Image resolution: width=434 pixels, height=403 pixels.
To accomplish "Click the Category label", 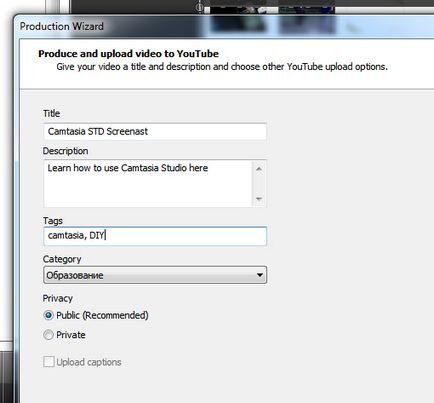I will coord(62,259).
